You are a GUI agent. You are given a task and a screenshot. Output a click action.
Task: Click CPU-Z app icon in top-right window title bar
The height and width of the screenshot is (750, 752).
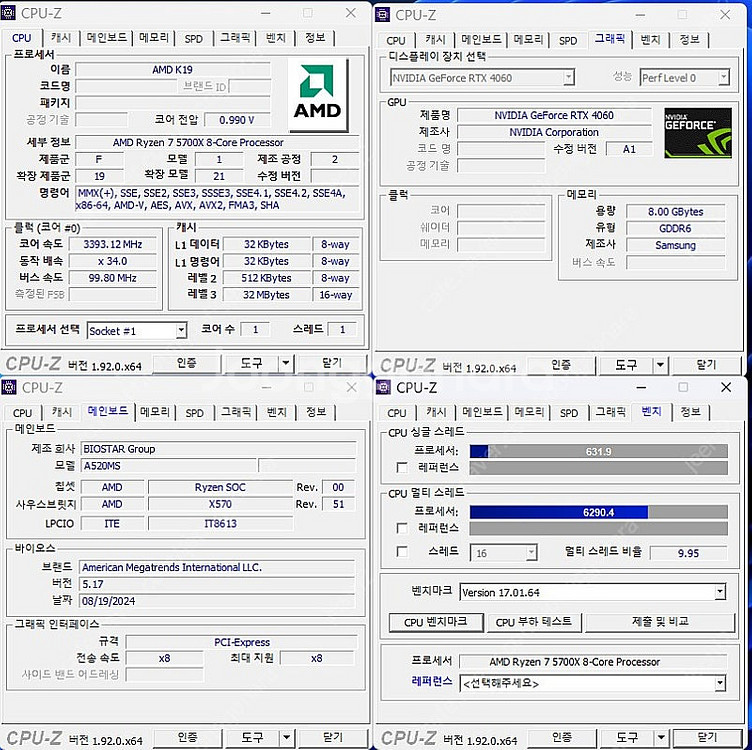click(x=382, y=14)
